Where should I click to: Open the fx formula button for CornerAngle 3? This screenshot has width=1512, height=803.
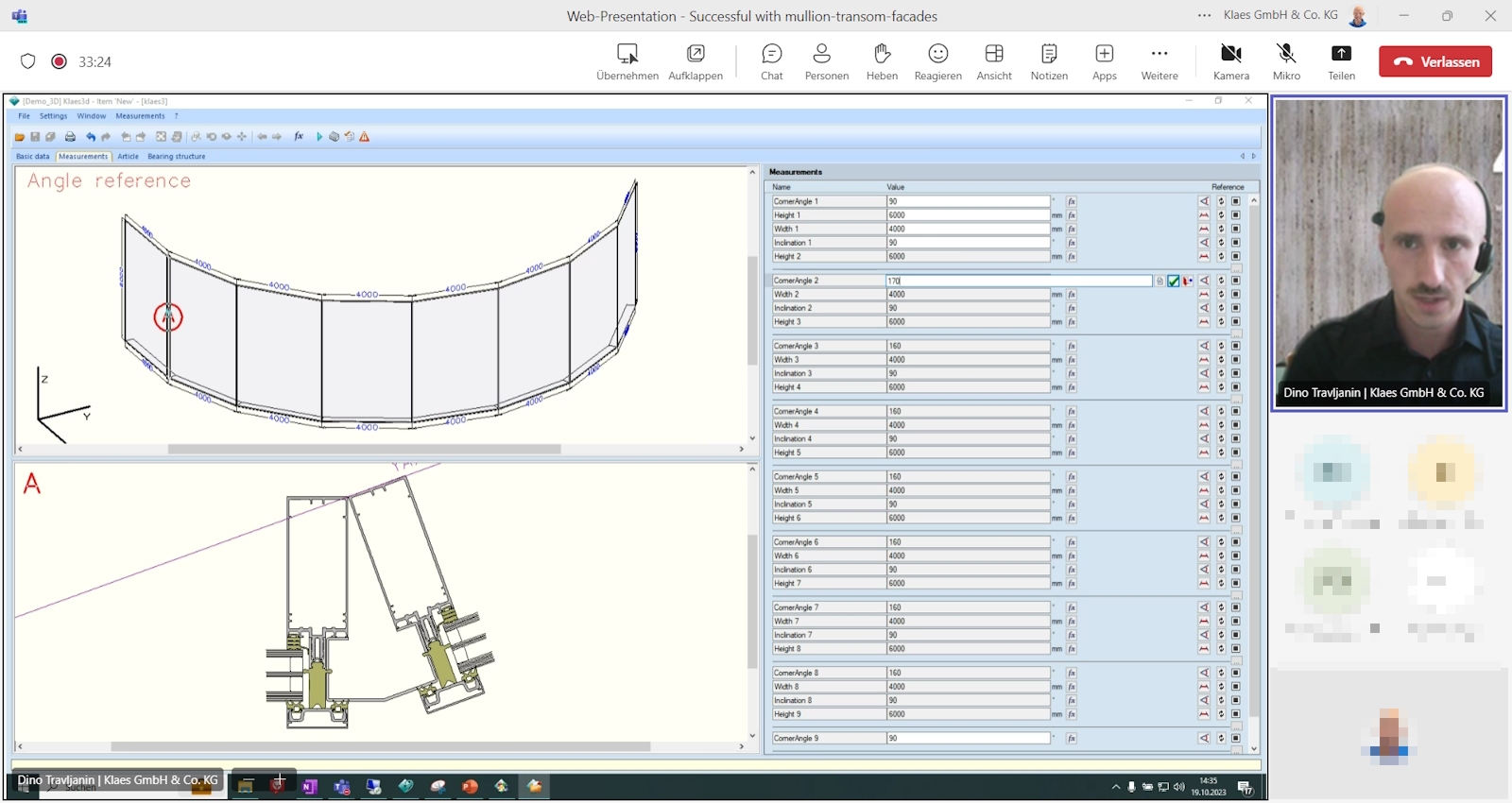pyautogui.click(x=1072, y=346)
